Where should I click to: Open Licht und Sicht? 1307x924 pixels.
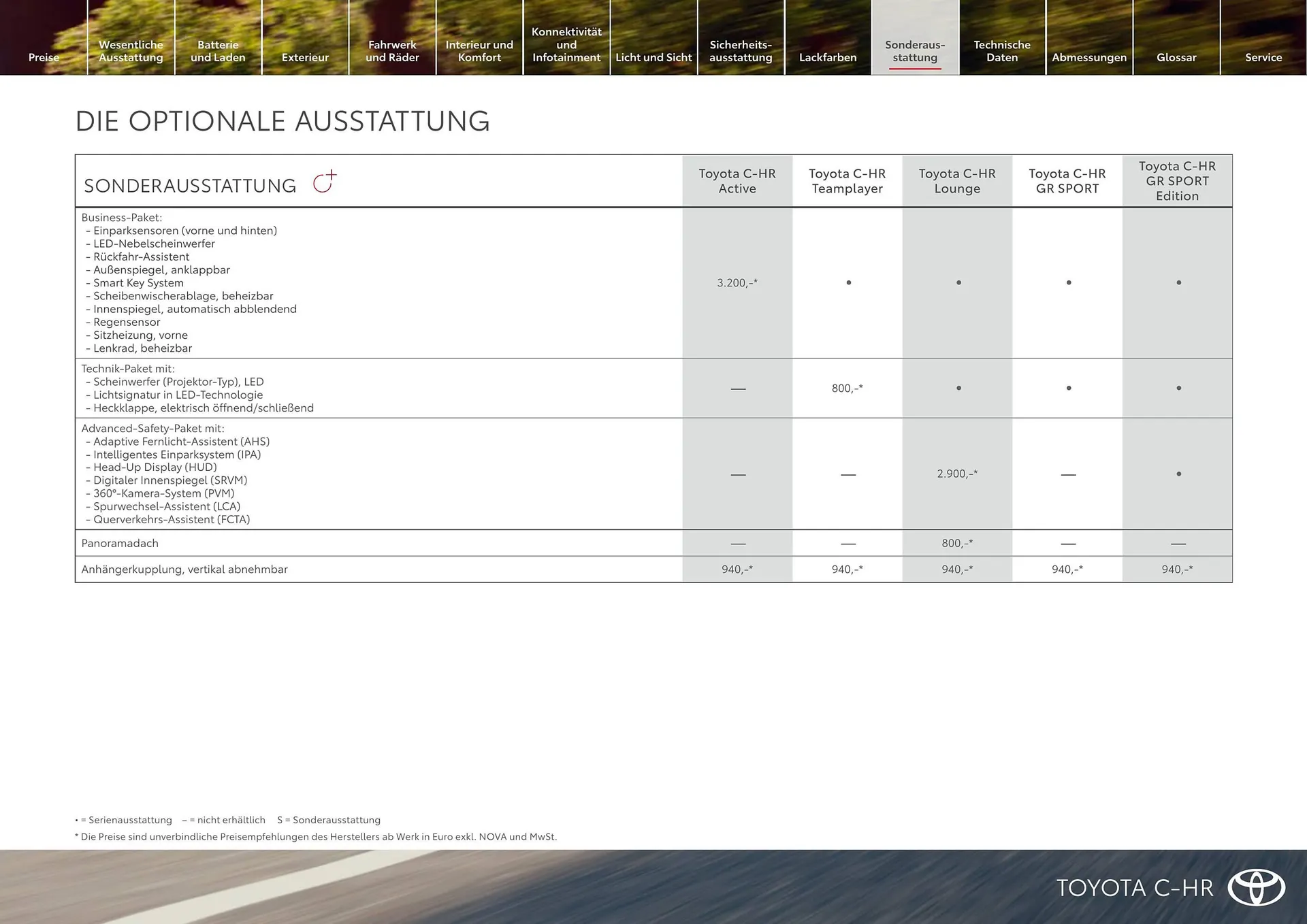point(653,57)
